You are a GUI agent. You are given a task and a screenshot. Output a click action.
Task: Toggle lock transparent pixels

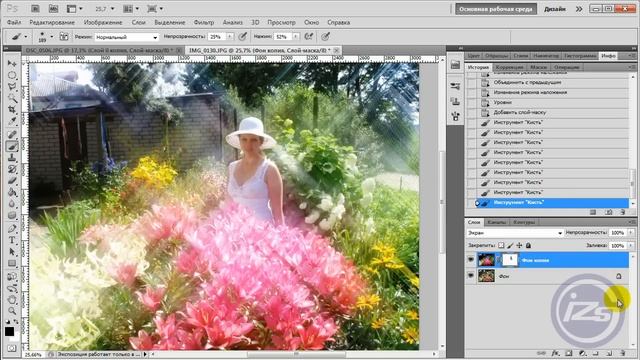(501, 245)
